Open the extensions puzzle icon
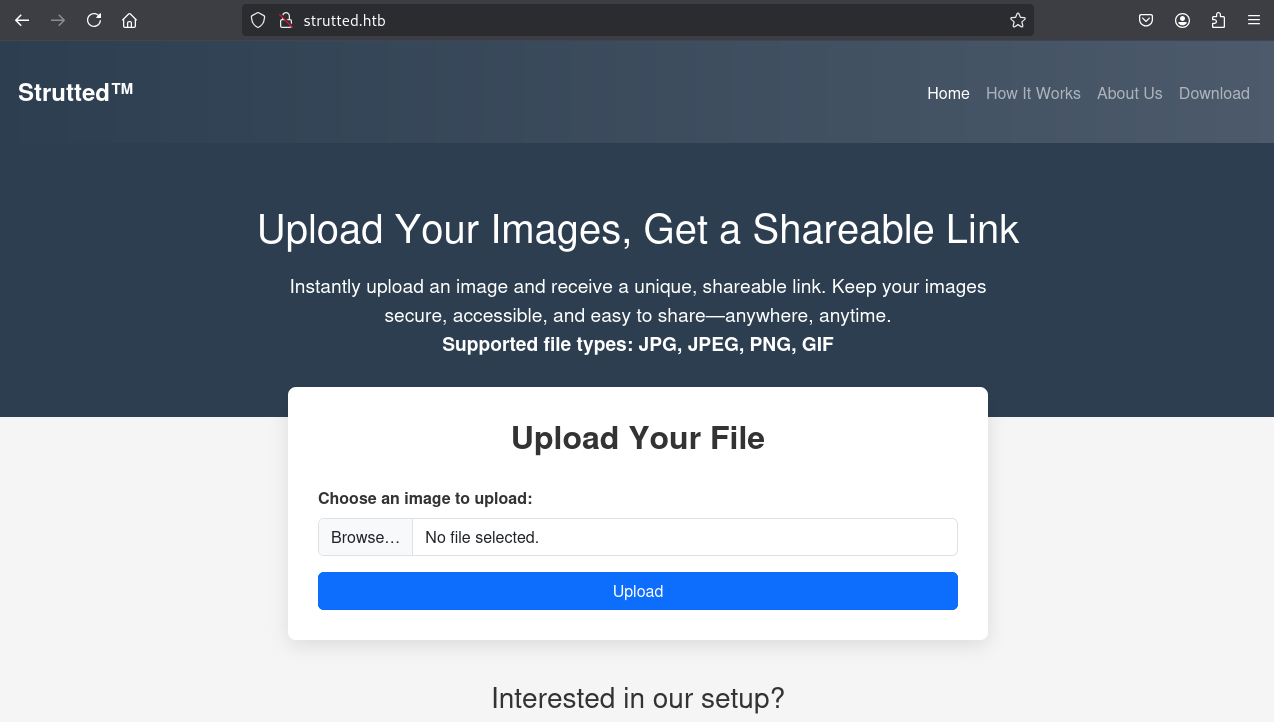The height and width of the screenshot is (722, 1274). [1218, 20]
